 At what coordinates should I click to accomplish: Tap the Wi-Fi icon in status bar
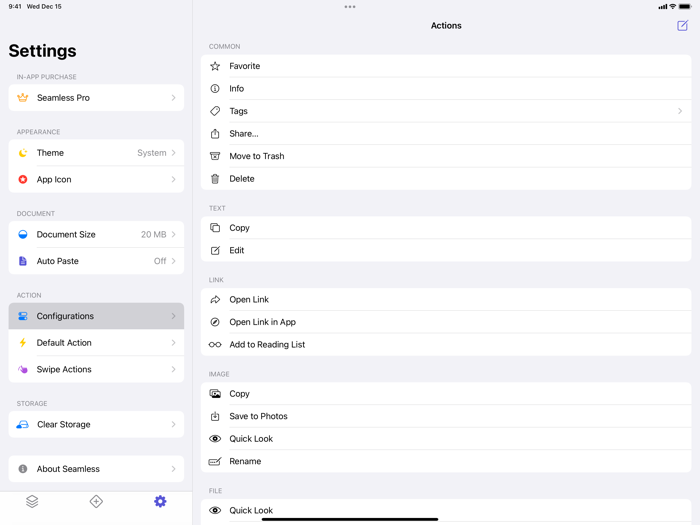672,7
